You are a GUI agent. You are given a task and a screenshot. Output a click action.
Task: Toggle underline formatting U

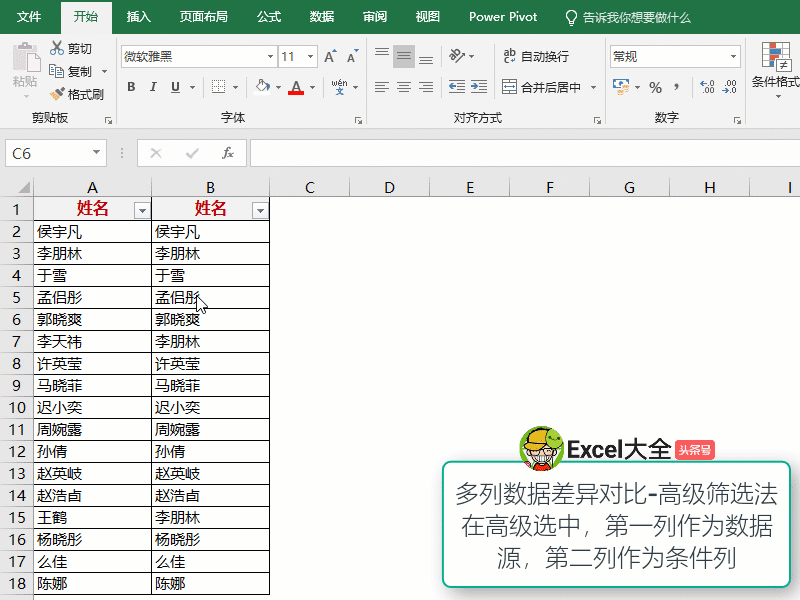176,87
